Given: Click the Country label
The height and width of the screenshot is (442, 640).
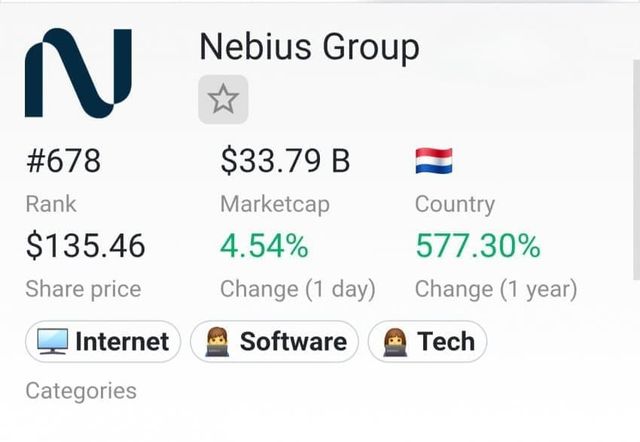Looking at the screenshot, I should [454, 204].
